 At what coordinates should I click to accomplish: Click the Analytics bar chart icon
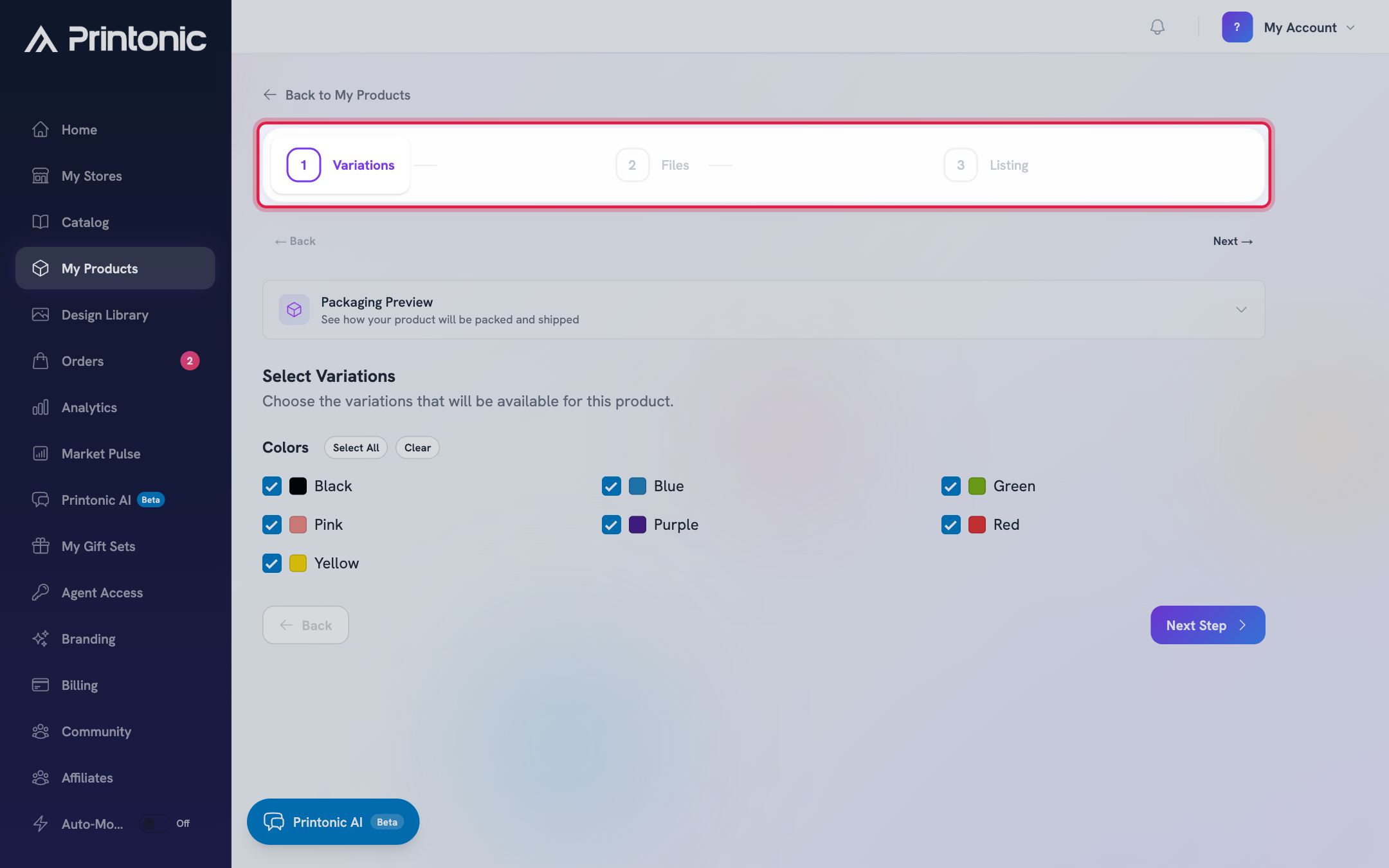coord(41,407)
